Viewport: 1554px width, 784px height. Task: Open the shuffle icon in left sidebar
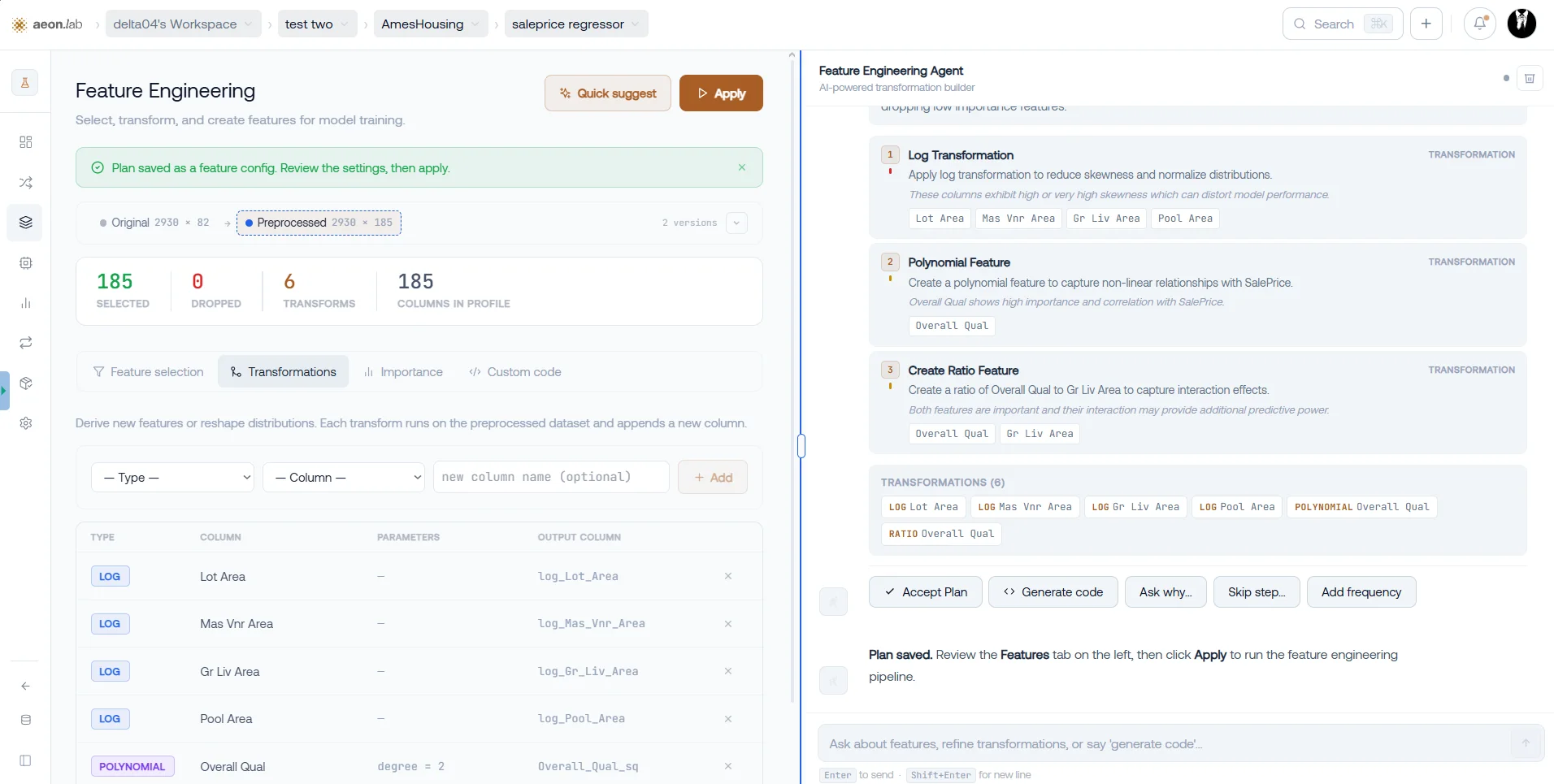(x=25, y=183)
